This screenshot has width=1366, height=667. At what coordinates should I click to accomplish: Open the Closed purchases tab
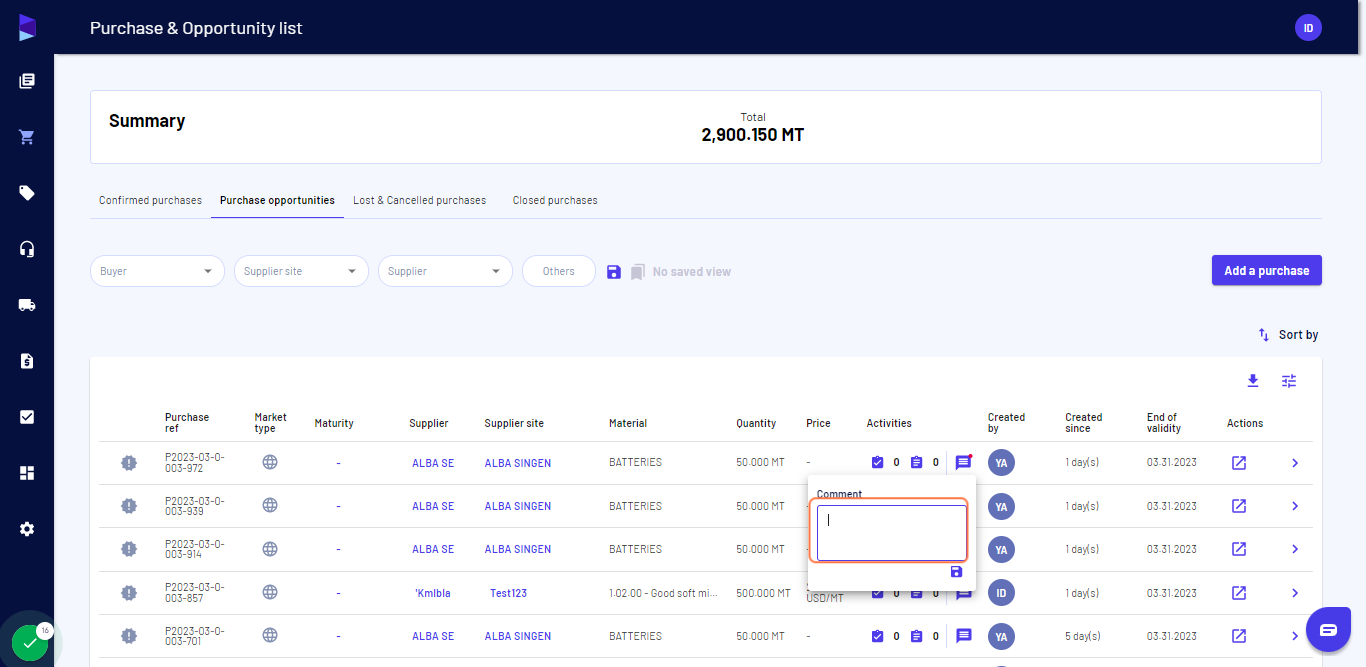tap(555, 200)
